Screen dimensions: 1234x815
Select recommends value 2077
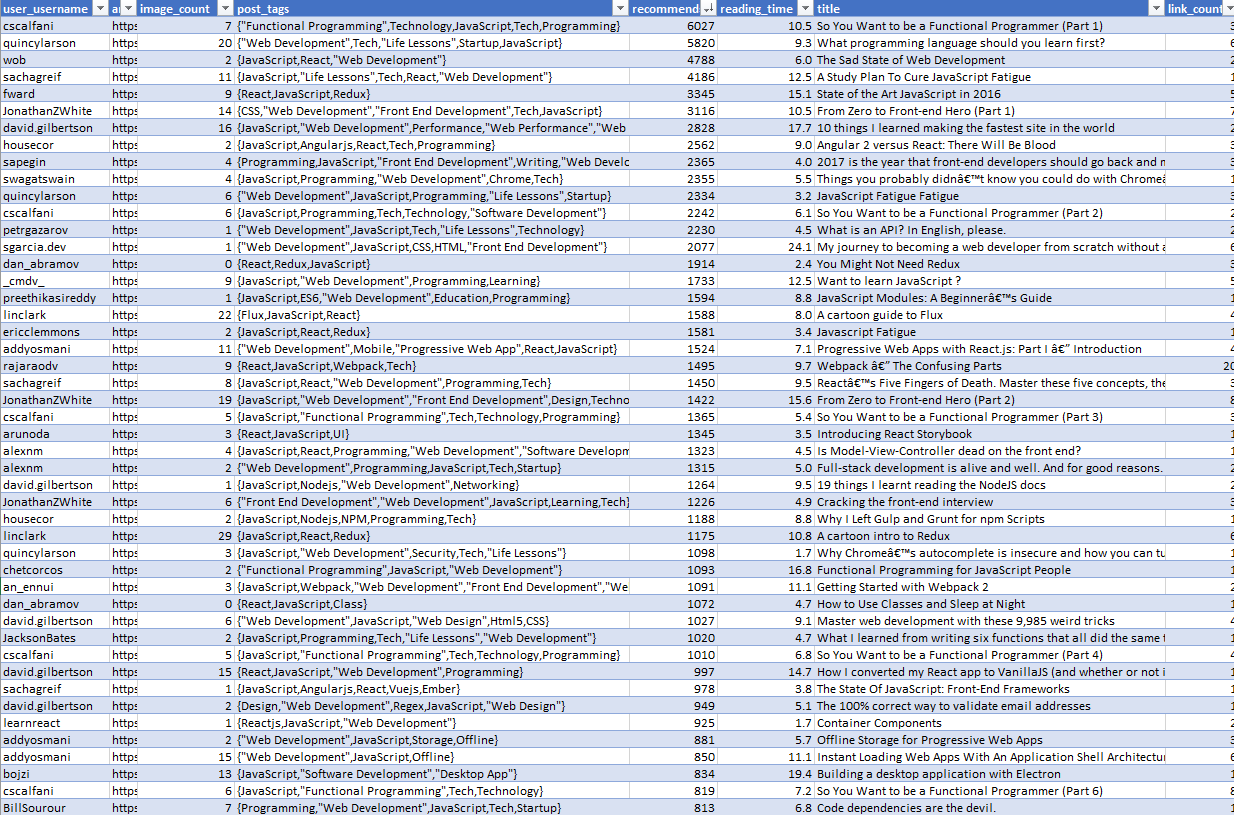pyautogui.click(x=701, y=247)
